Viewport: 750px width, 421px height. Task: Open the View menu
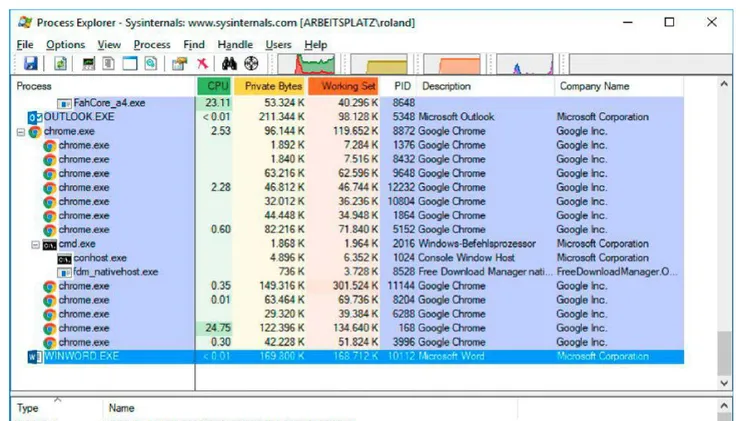[x=109, y=44]
